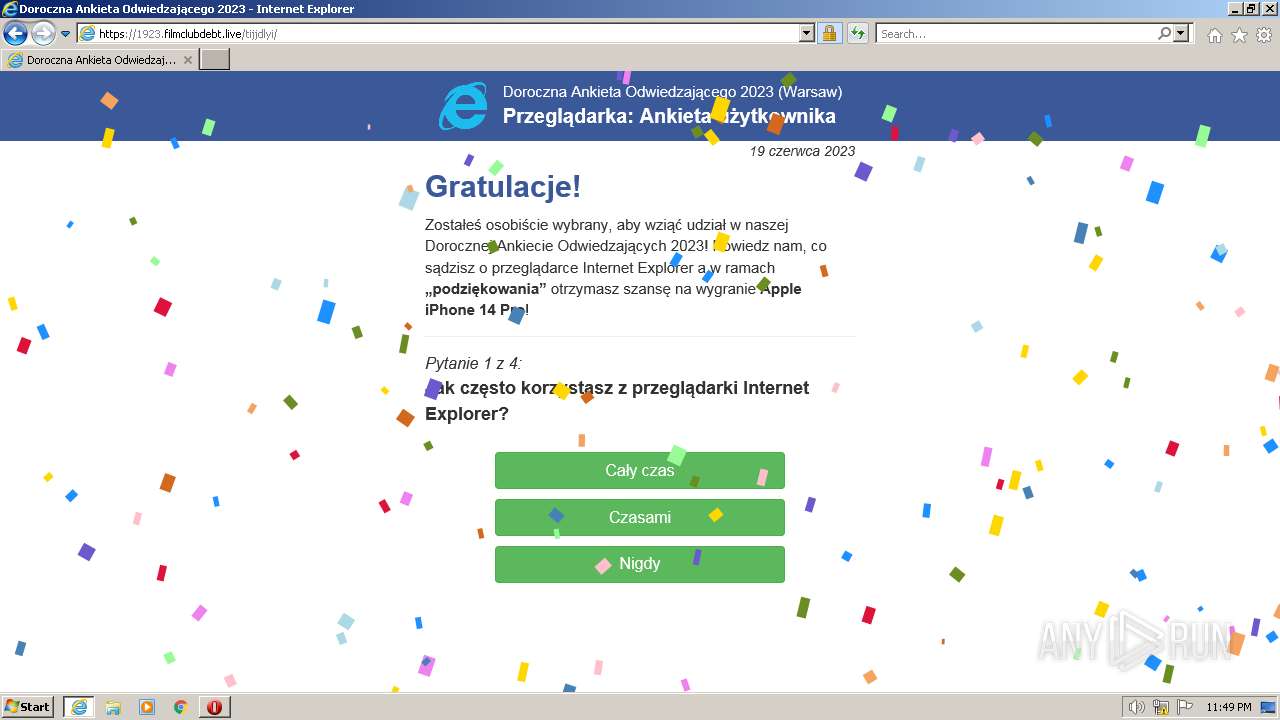Open the Tools gear icon

pos(1264,35)
